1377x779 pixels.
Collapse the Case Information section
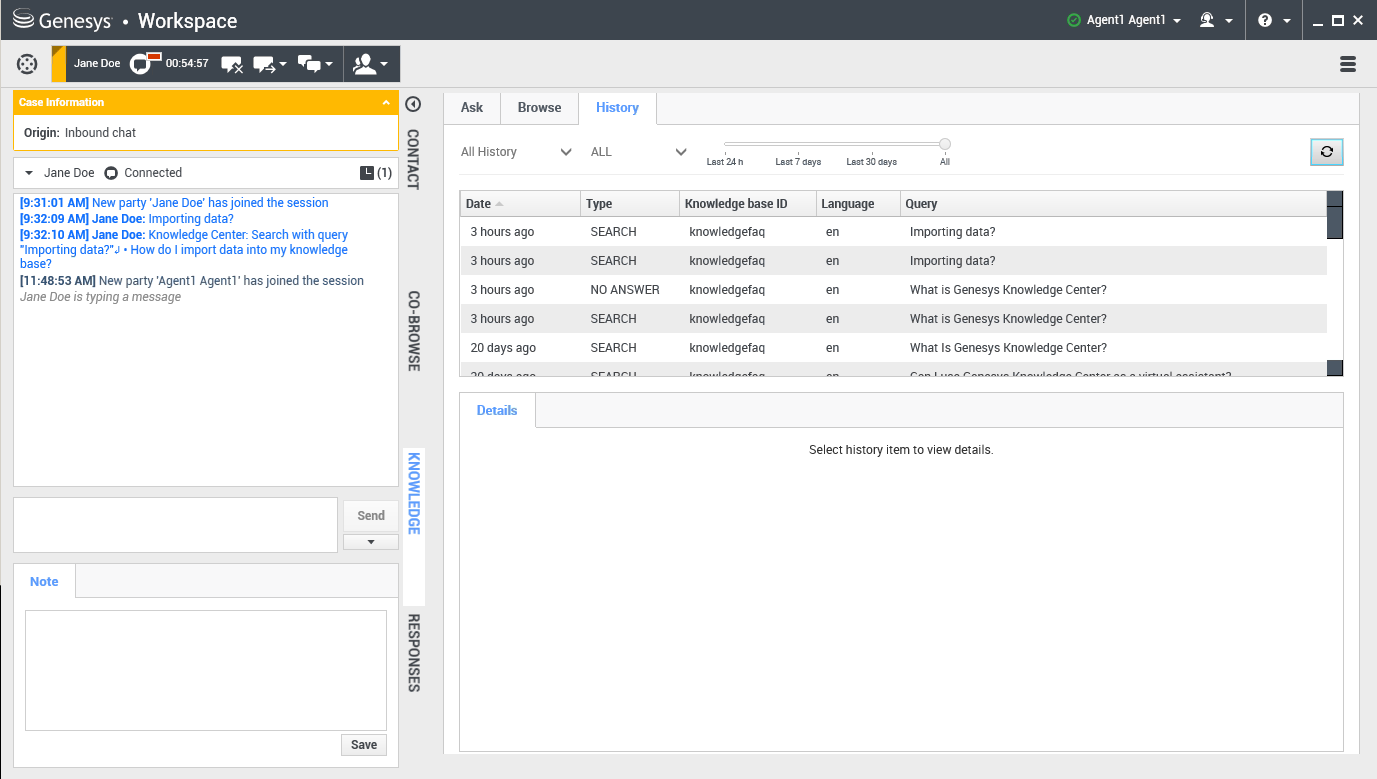(x=386, y=102)
